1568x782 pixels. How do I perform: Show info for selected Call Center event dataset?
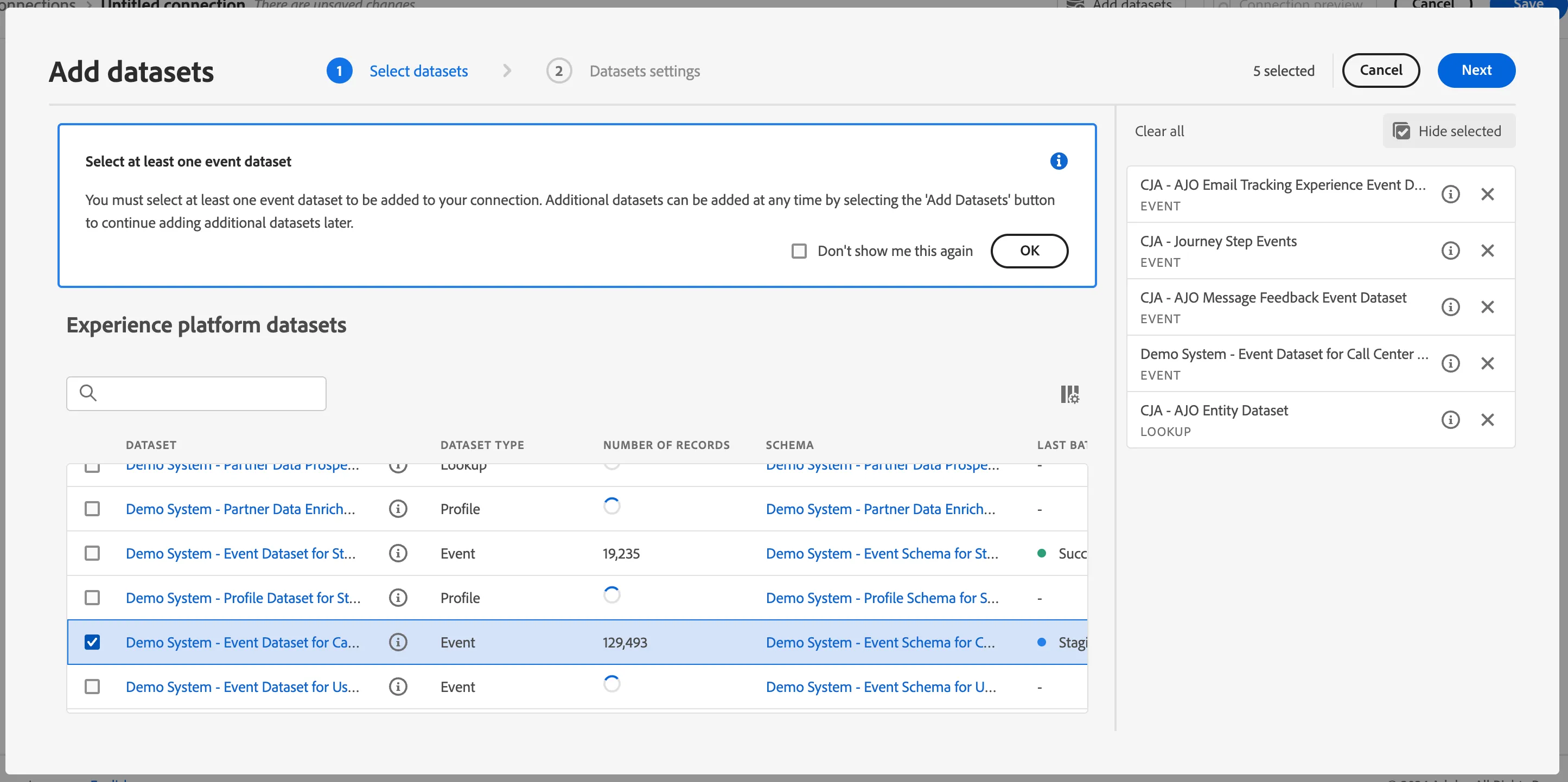pyautogui.click(x=1450, y=363)
